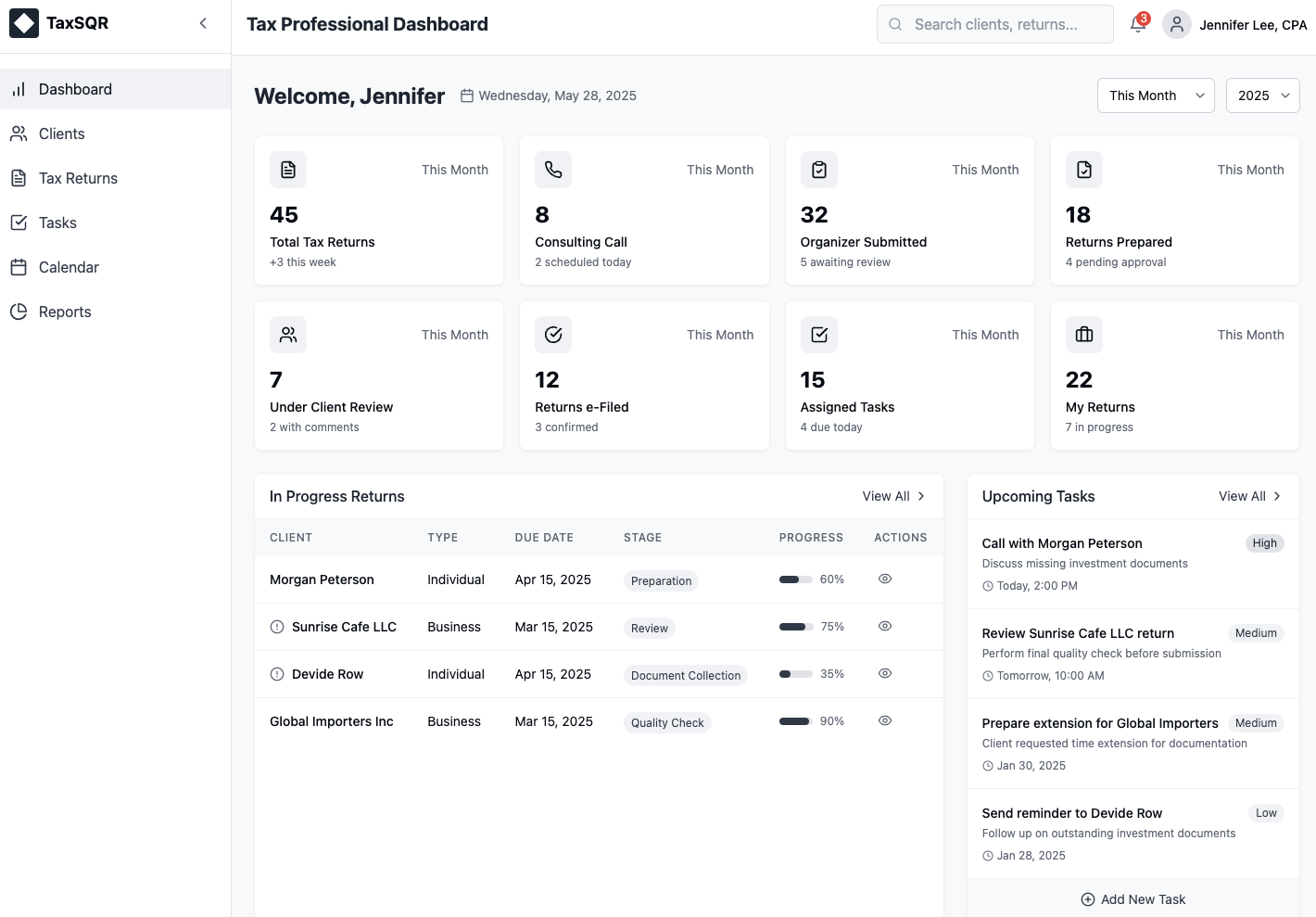The width and height of the screenshot is (1316, 917).
Task: Click View All in Upcoming Tasks
Action: tap(1248, 496)
